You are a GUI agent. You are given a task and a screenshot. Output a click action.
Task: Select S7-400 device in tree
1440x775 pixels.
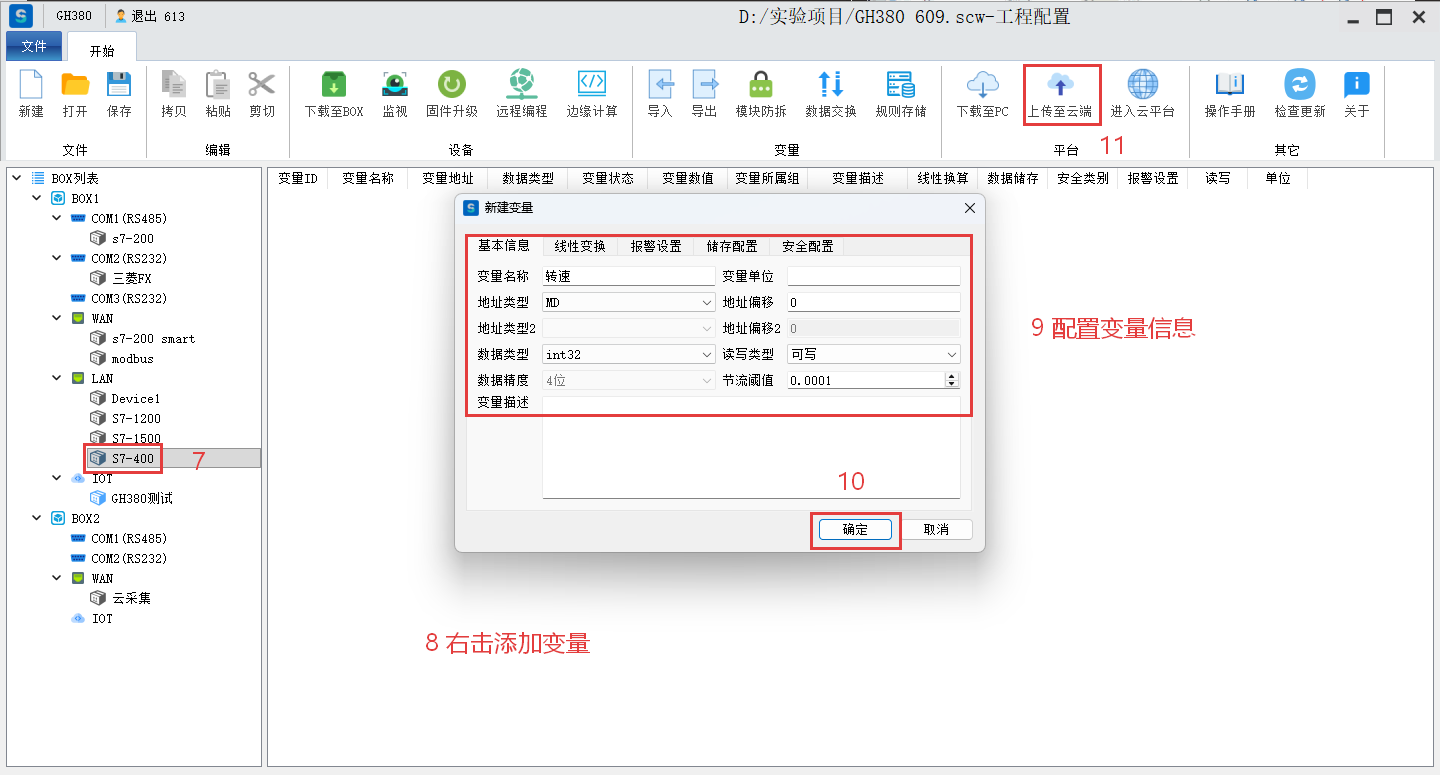135,458
